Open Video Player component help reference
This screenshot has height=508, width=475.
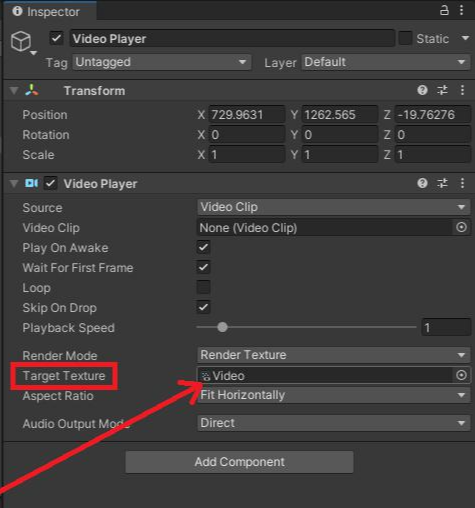point(422,183)
